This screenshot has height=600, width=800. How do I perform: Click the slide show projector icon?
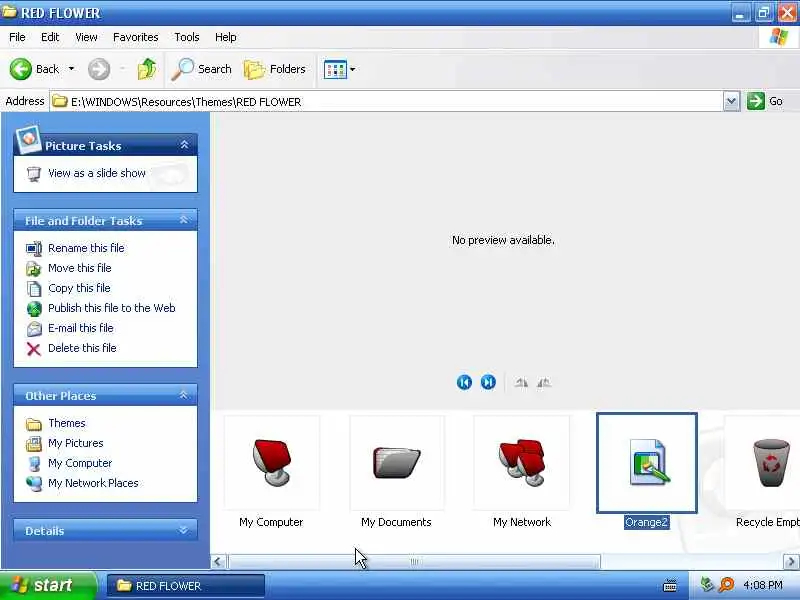(34, 174)
